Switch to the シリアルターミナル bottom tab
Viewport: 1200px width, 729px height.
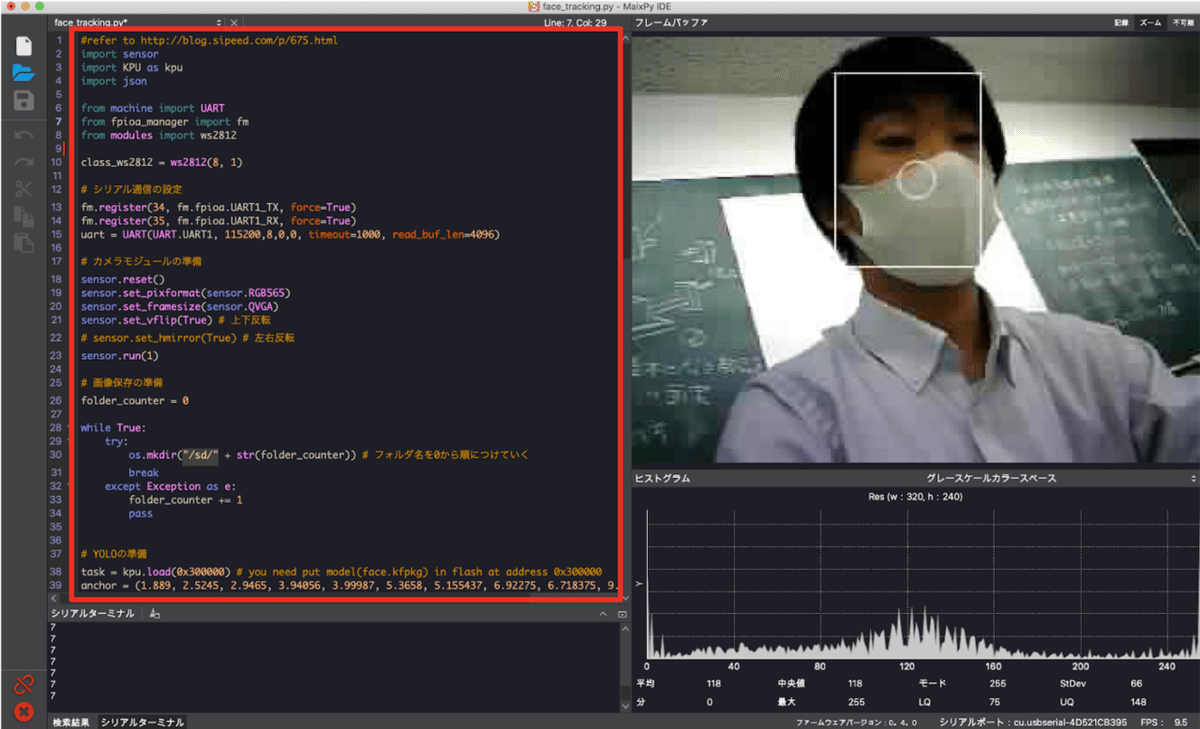142,721
